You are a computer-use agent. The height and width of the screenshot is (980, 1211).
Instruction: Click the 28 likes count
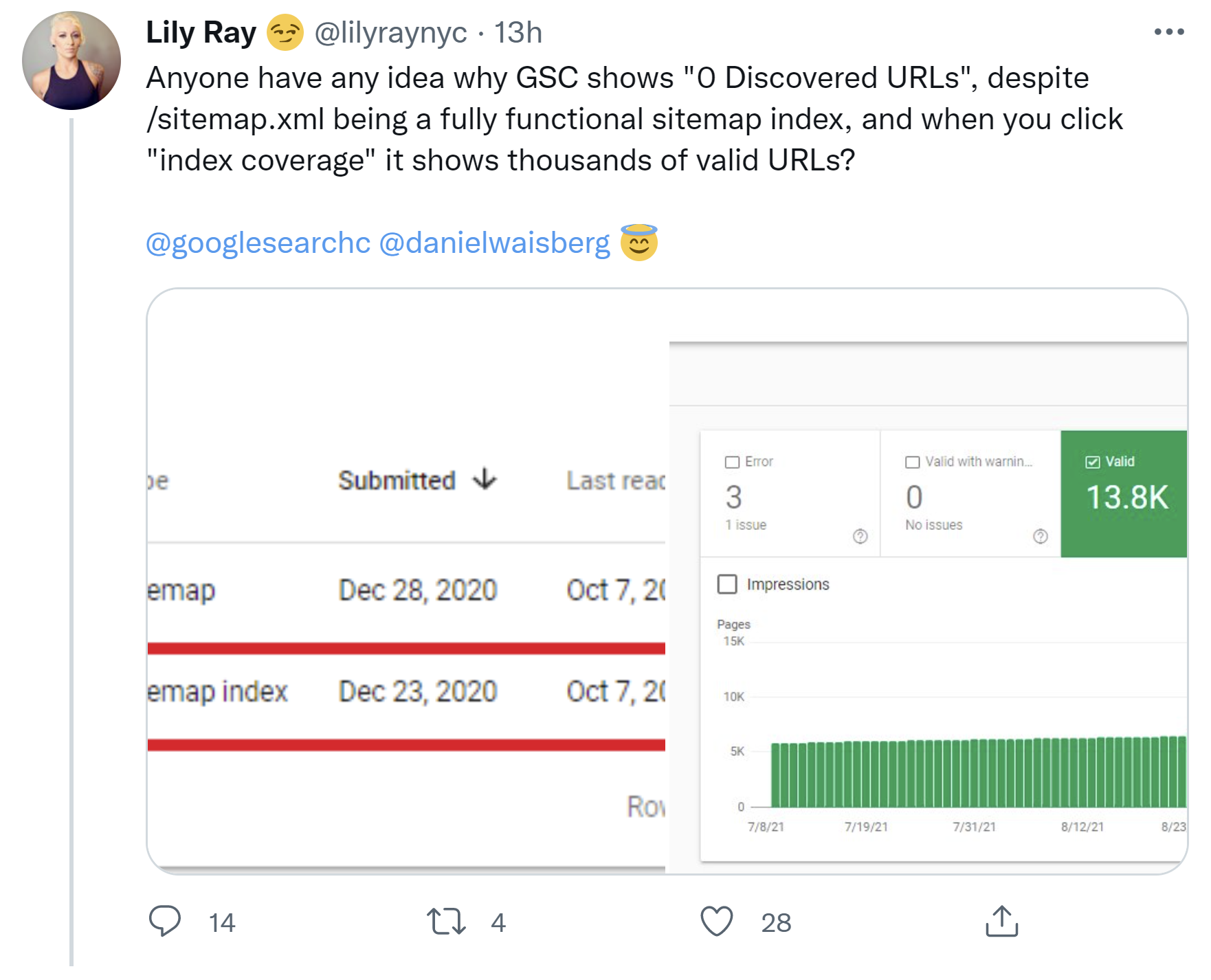tap(775, 923)
